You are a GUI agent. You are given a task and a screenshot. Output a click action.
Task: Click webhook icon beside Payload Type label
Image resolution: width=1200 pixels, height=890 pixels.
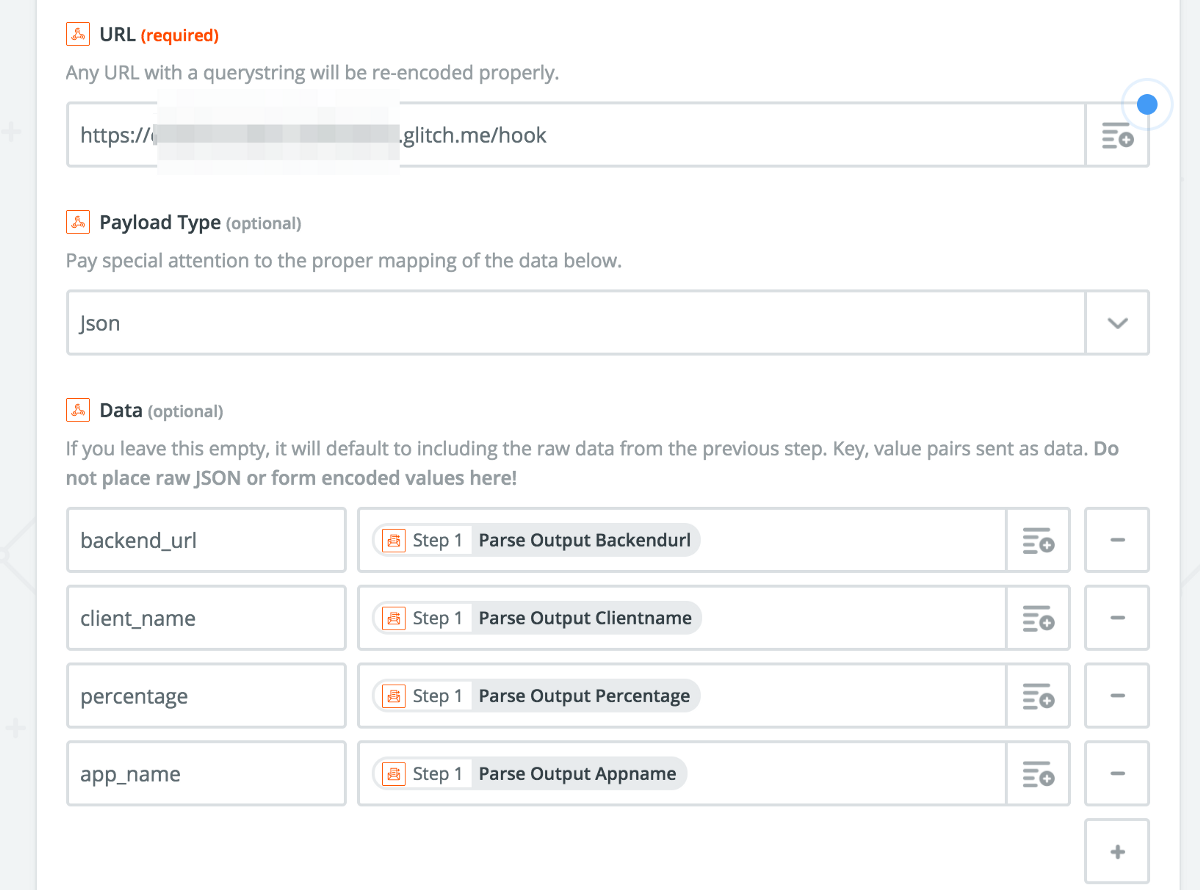78,222
